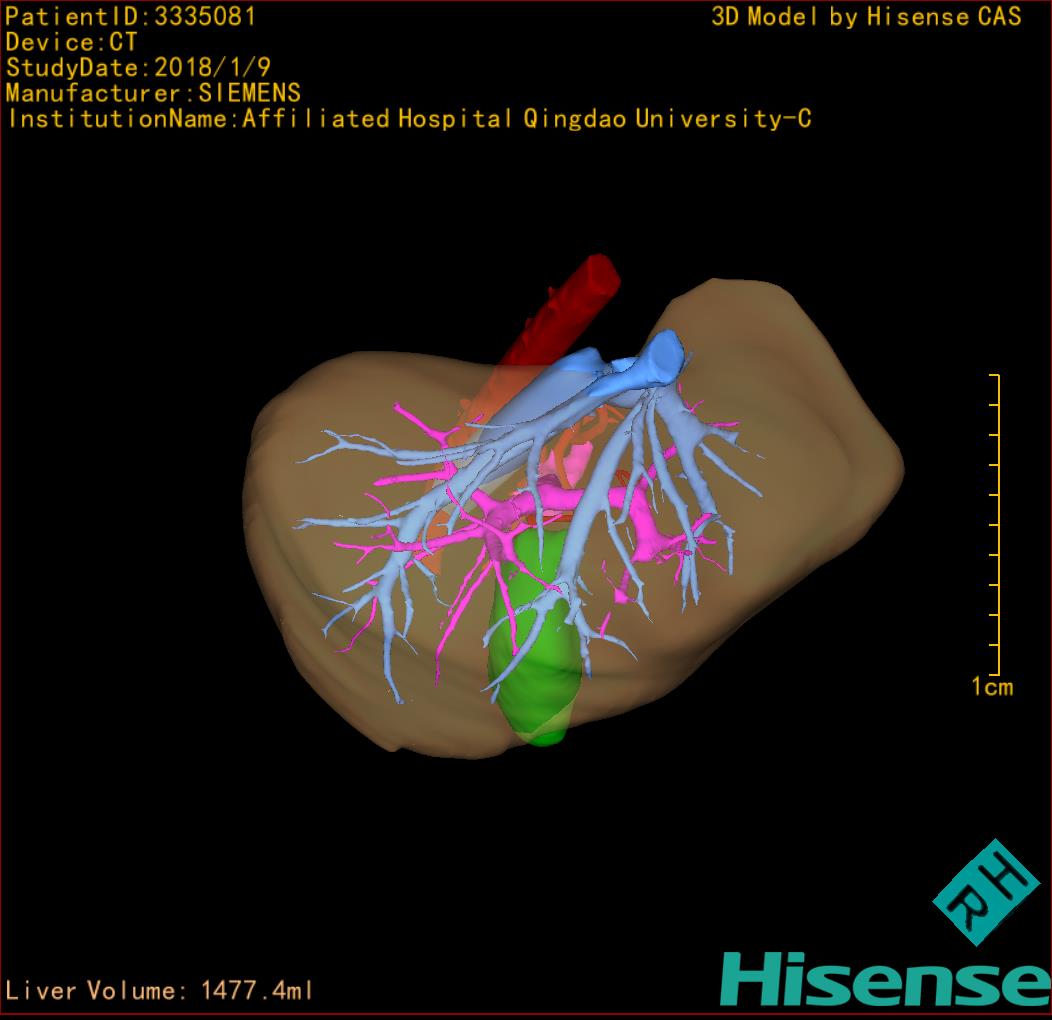Click the yellow scale ruler

point(995,524)
